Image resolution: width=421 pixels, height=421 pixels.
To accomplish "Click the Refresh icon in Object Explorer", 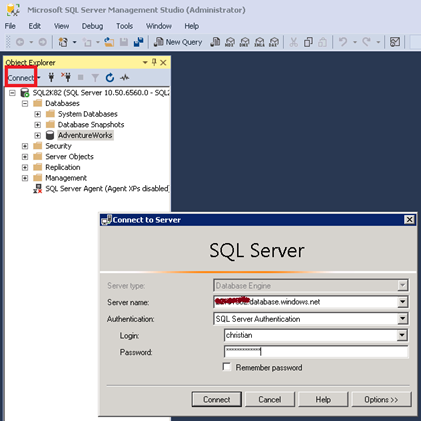I will coord(110,78).
